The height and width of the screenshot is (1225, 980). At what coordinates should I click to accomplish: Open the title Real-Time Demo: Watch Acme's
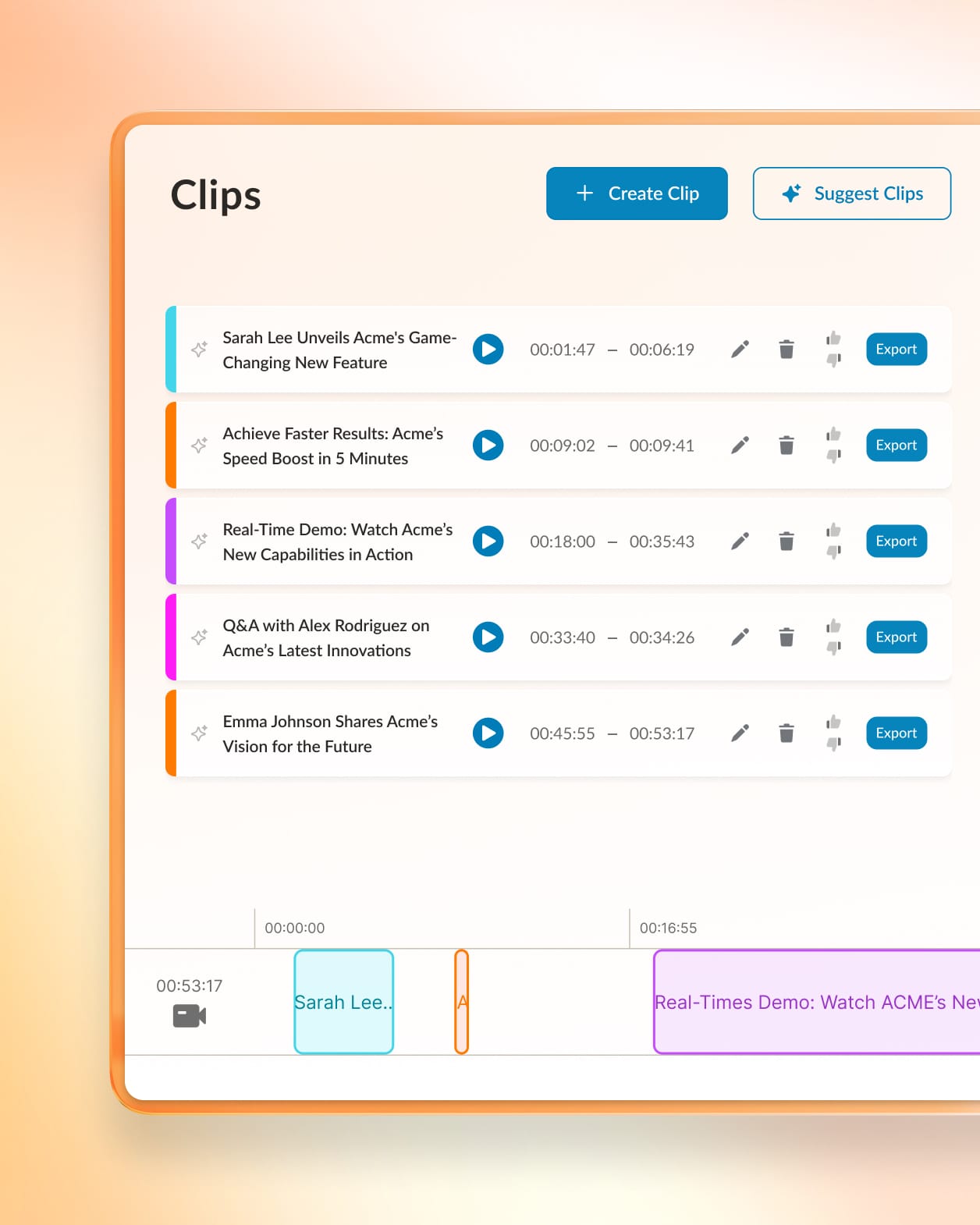point(338,541)
